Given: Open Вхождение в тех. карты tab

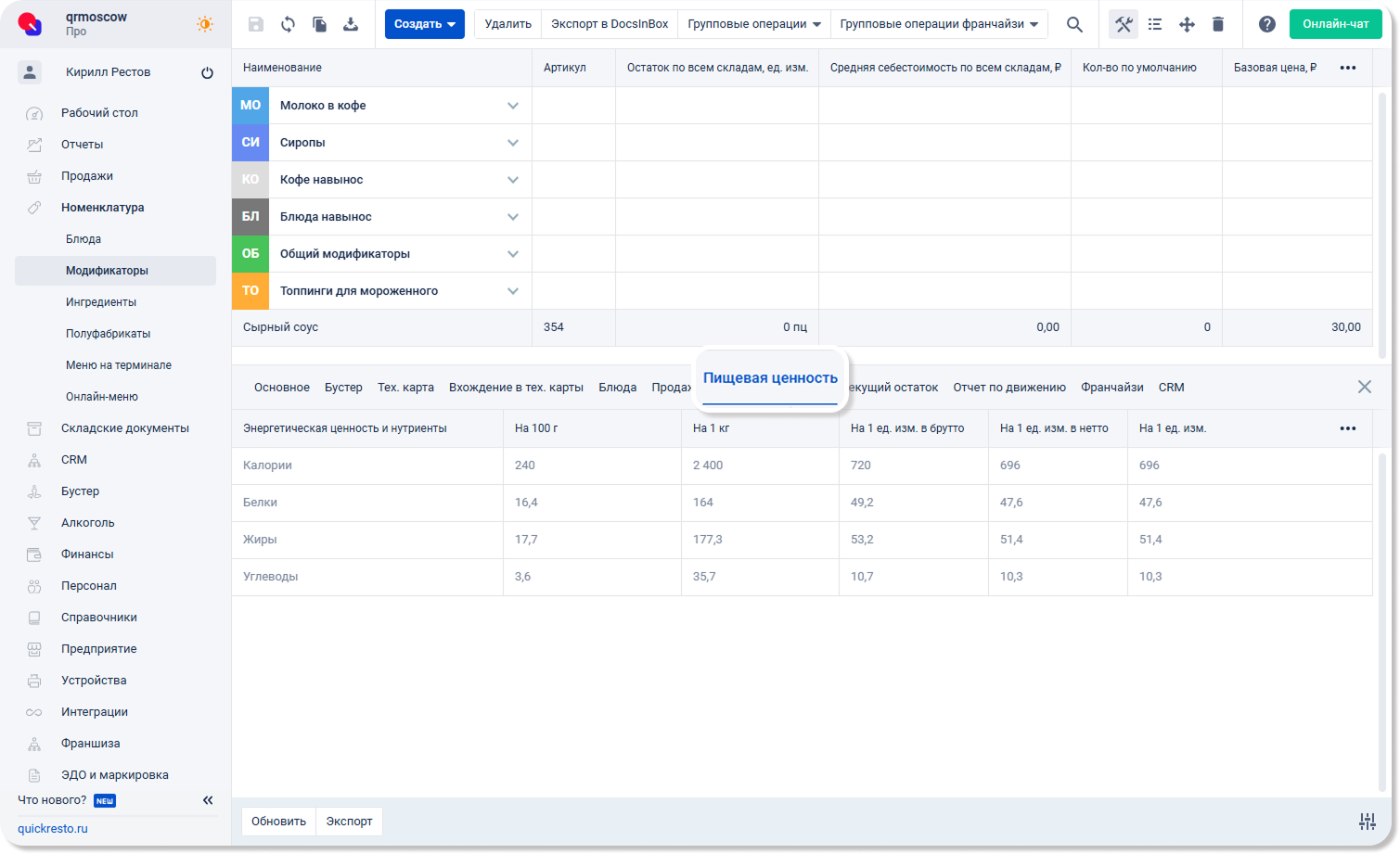Looking at the screenshot, I should pos(516,388).
